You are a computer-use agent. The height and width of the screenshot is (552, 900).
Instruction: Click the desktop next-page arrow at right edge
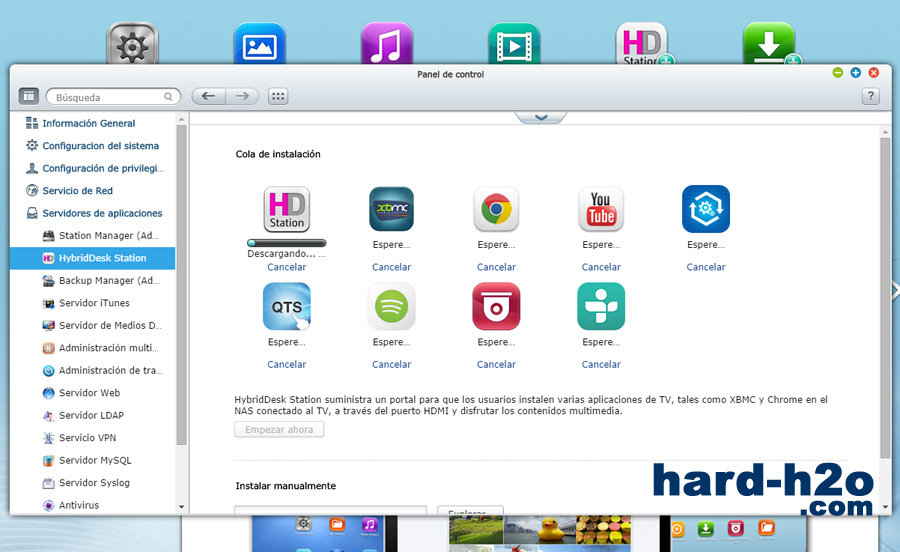pyautogui.click(x=895, y=290)
